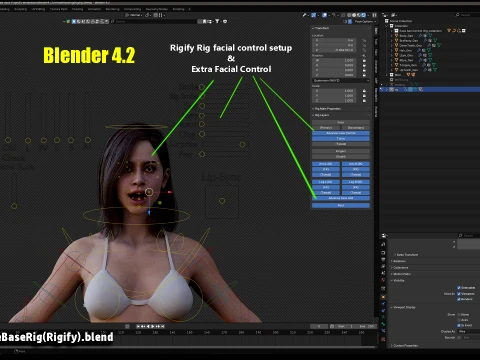
Task: Switch to the Texture Paint workspace tab
Action: pyautogui.click(x=59, y=9)
